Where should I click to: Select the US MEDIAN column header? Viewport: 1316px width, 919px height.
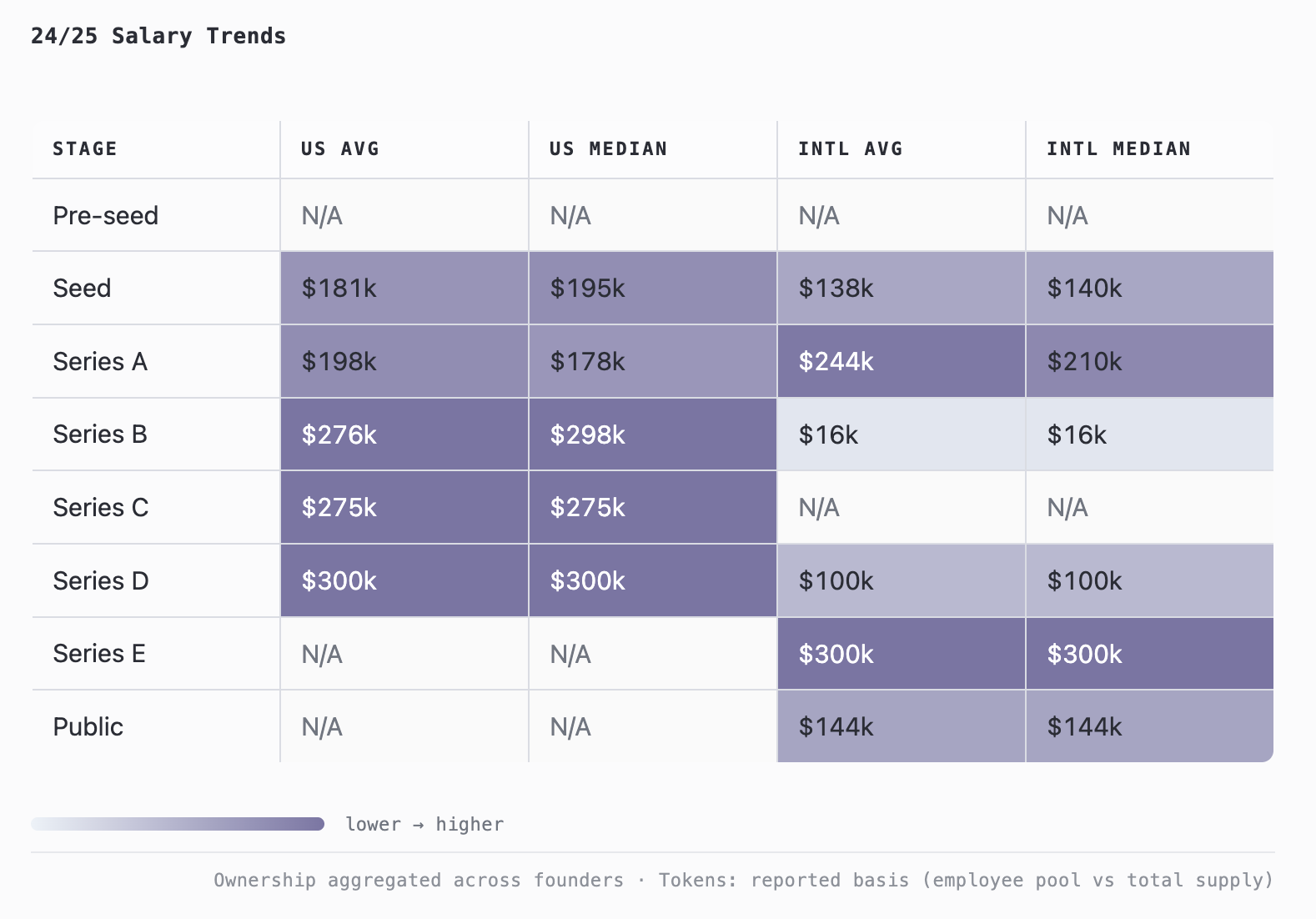pyautogui.click(x=608, y=148)
